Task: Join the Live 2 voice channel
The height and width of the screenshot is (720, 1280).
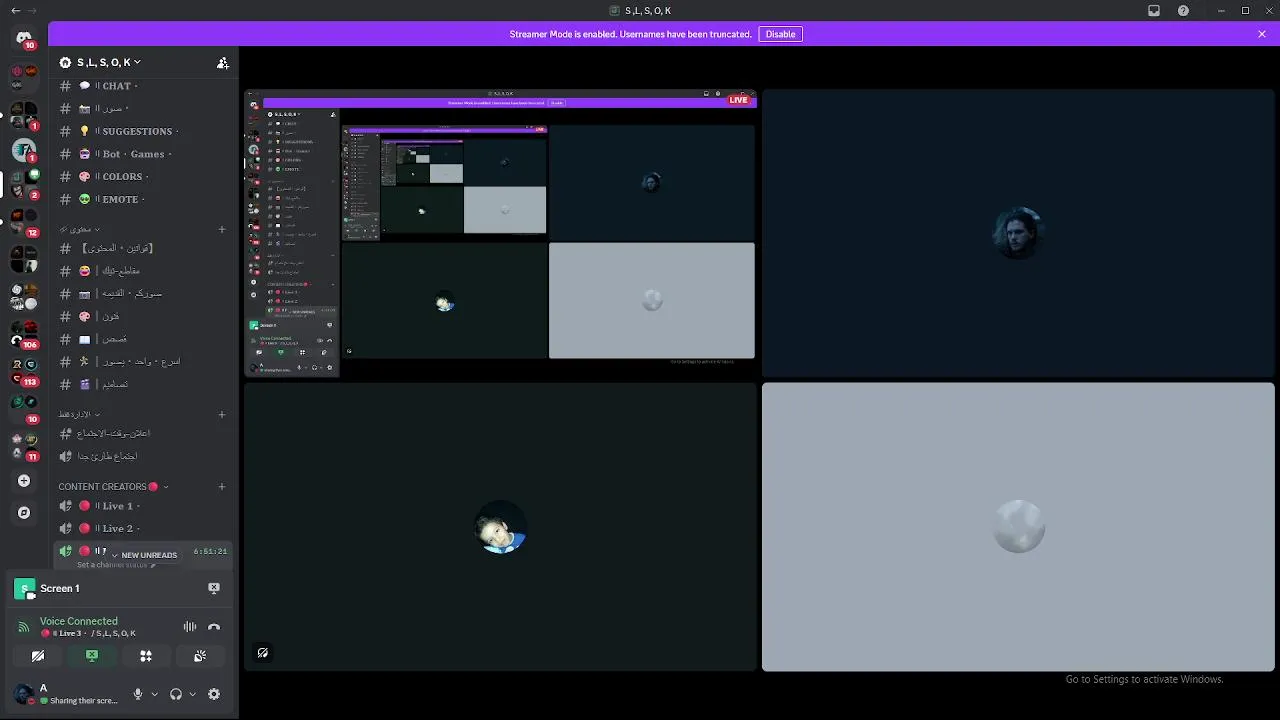Action: click(x=143, y=528)
